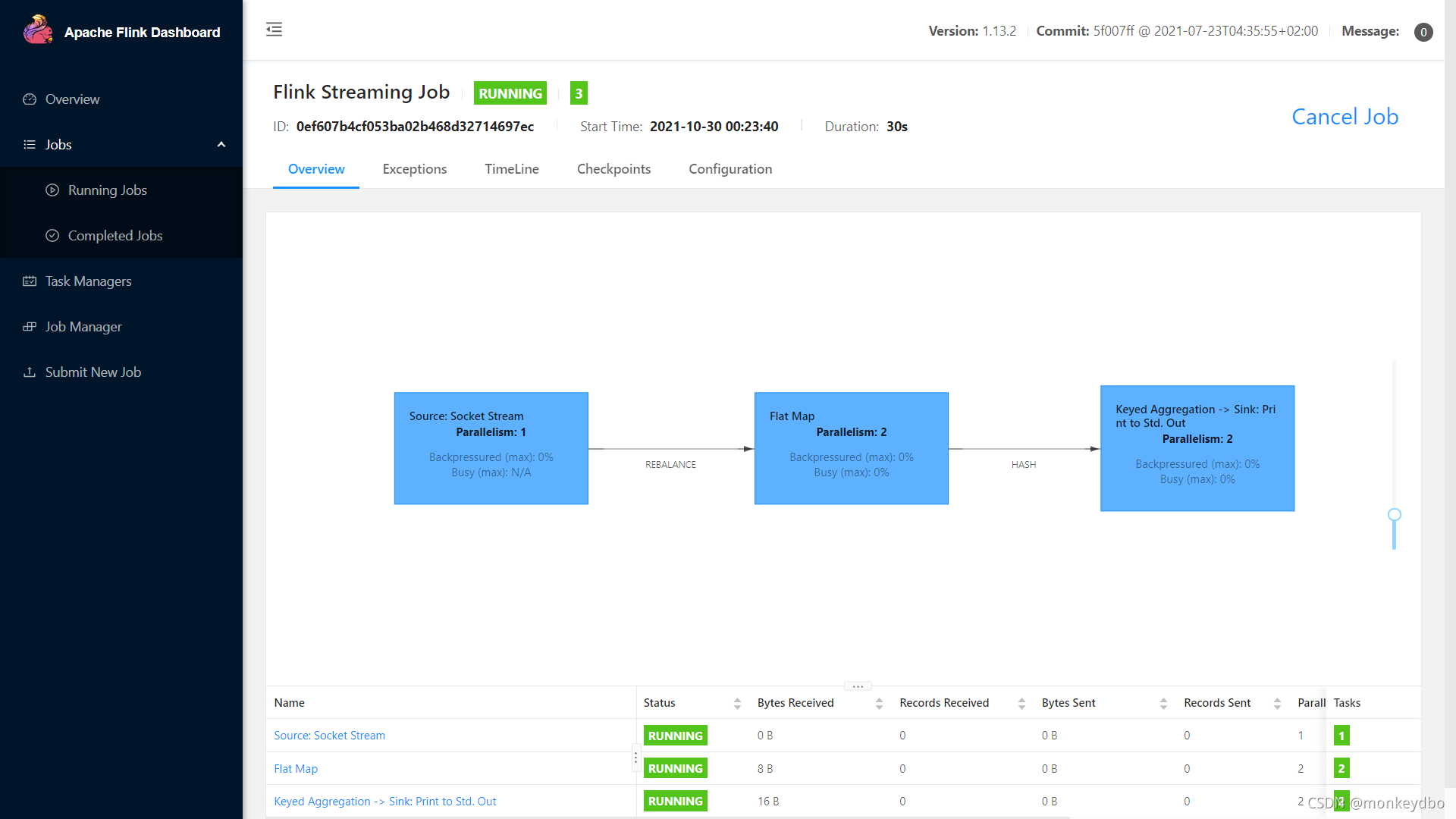Click the Completed Jobs check-circle icon
The height and width of the screenshot is (819, 1456).
click(x=52, y=236)
